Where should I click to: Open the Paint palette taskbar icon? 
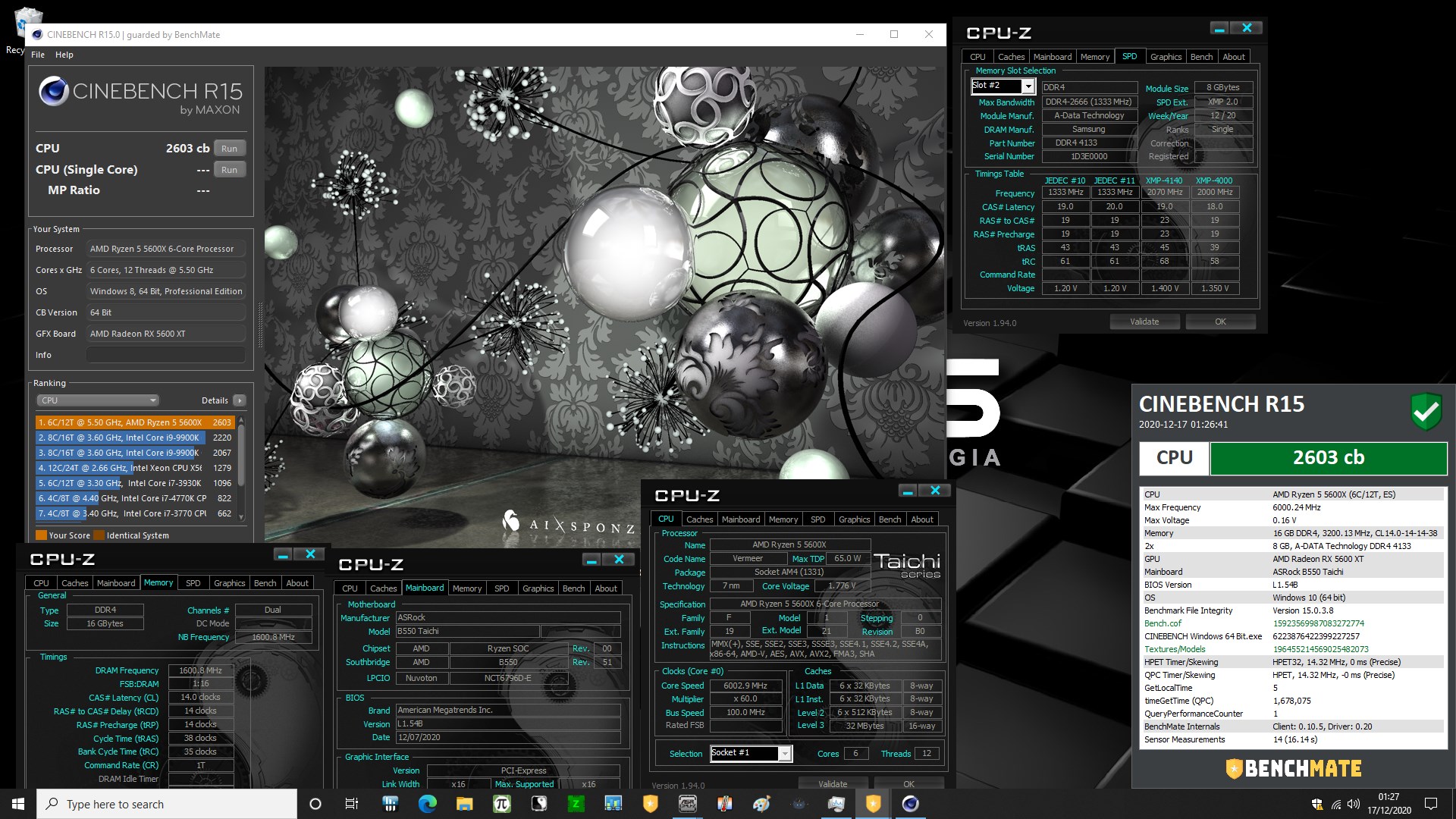(762, 804)
